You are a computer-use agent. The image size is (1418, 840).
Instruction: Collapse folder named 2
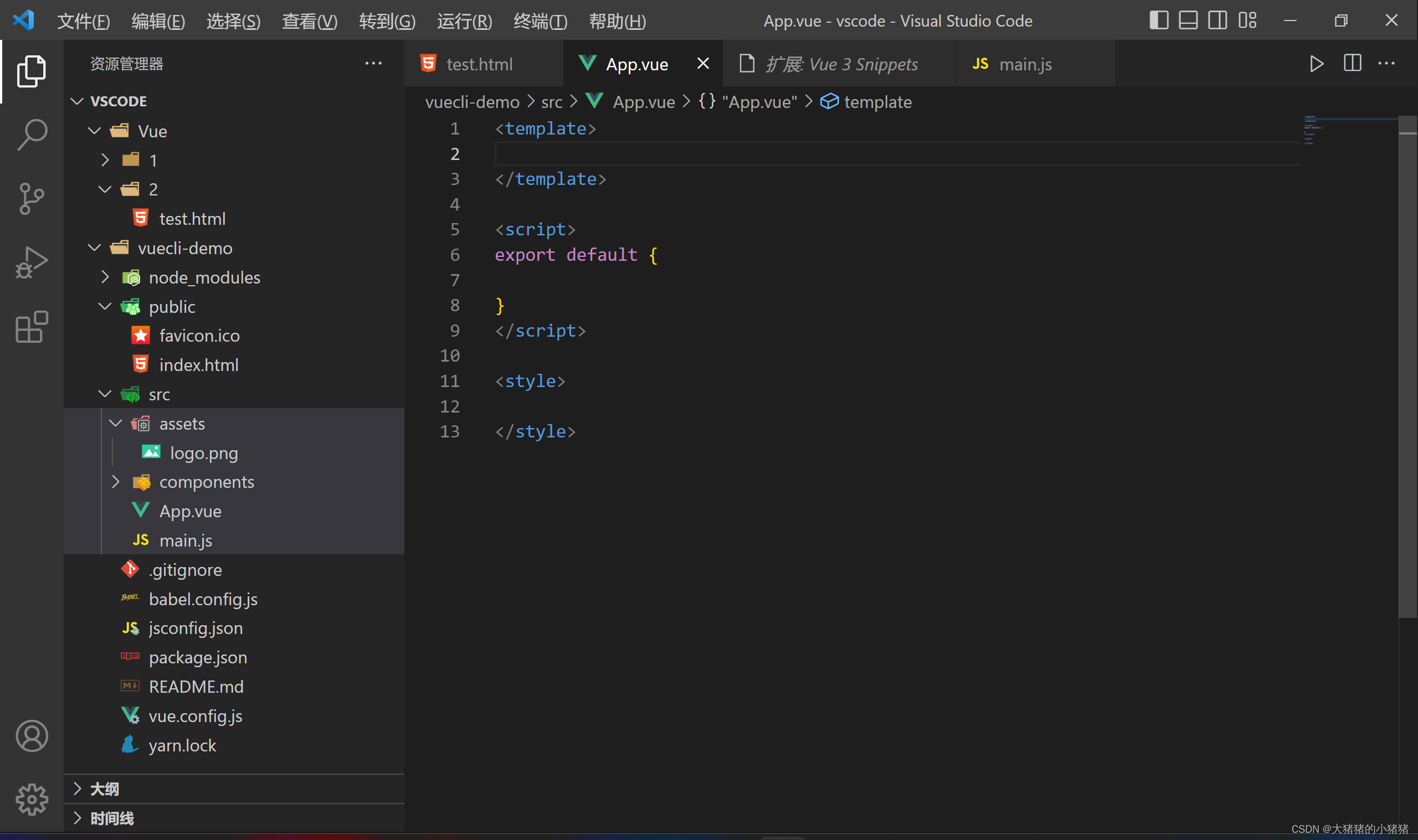click(x=105, y=189)
